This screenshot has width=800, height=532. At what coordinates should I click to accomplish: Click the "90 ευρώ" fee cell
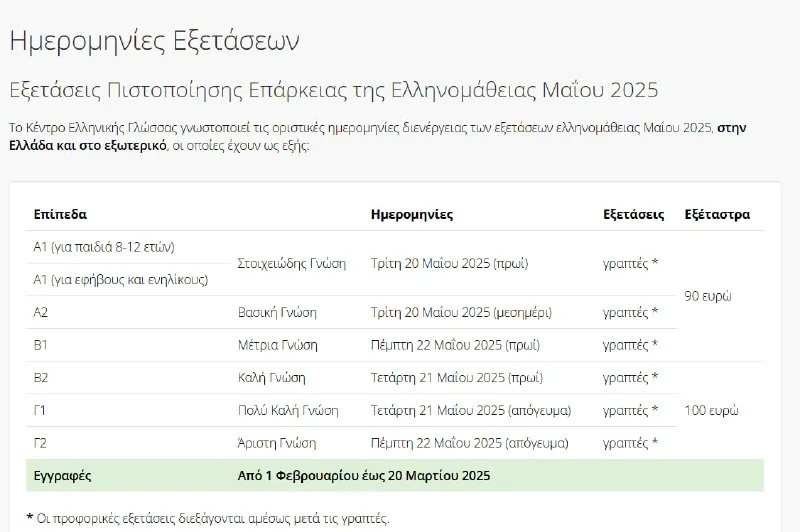click(708, 296)
